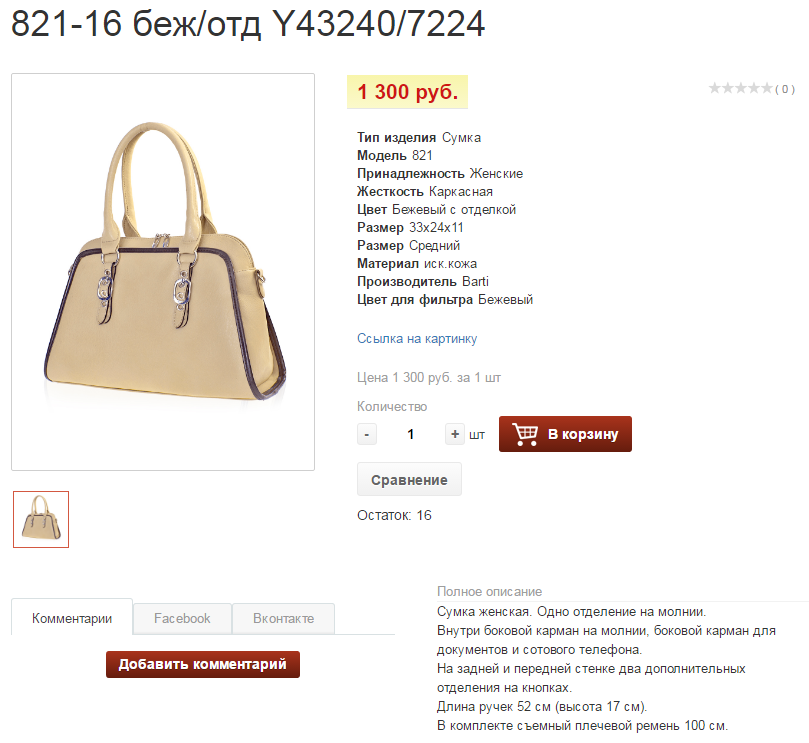
Task: Decrease quantity with the minus button
Action: 367,434
